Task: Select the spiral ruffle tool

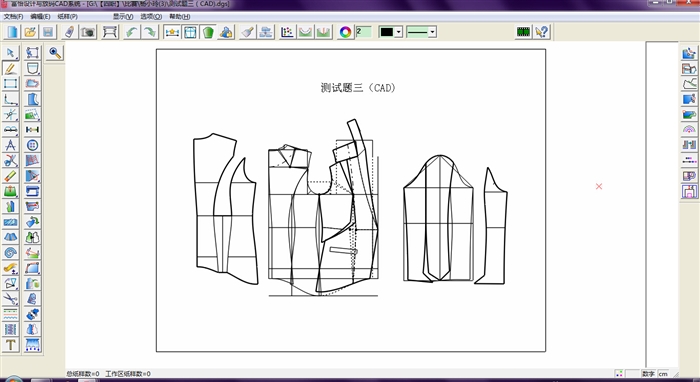Action: pyautogui.click(x=11, y=253)
